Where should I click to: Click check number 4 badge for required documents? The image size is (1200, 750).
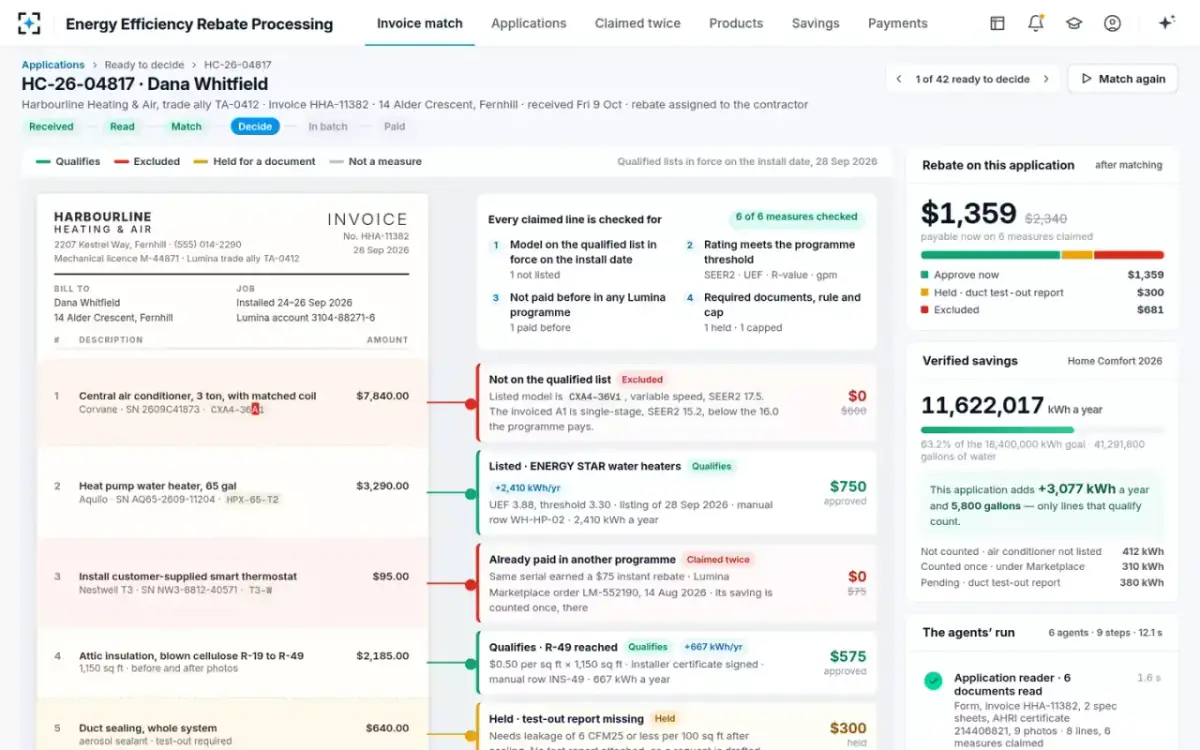tap(690, 298)
